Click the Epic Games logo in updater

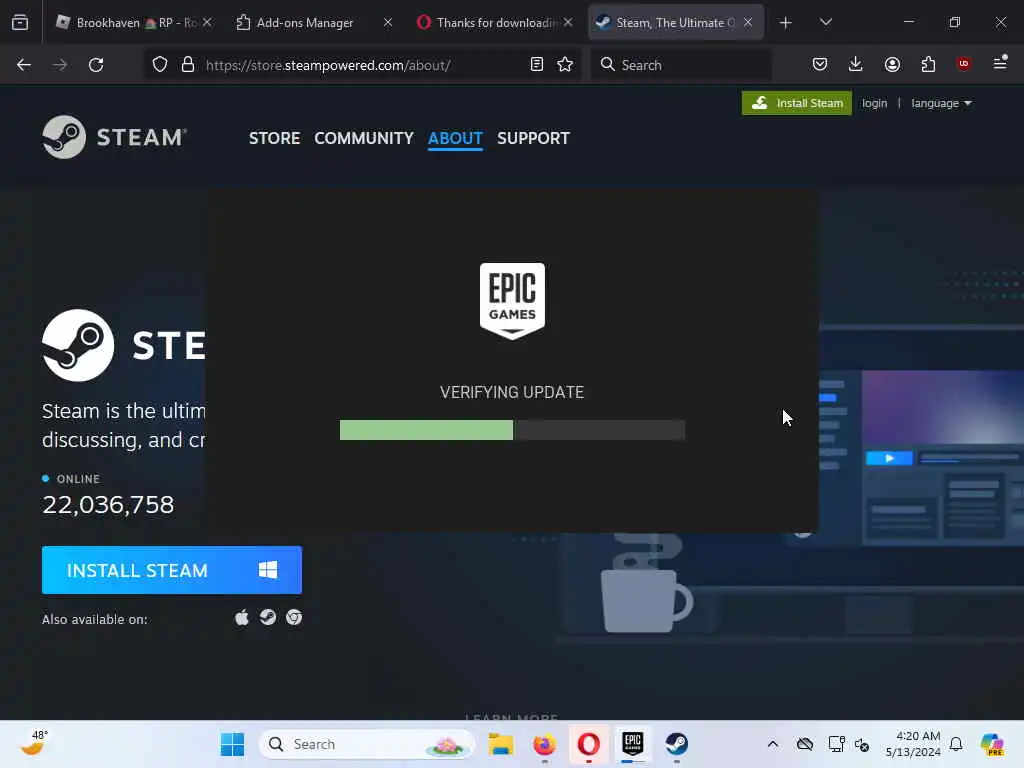click(x=512, y=301)
